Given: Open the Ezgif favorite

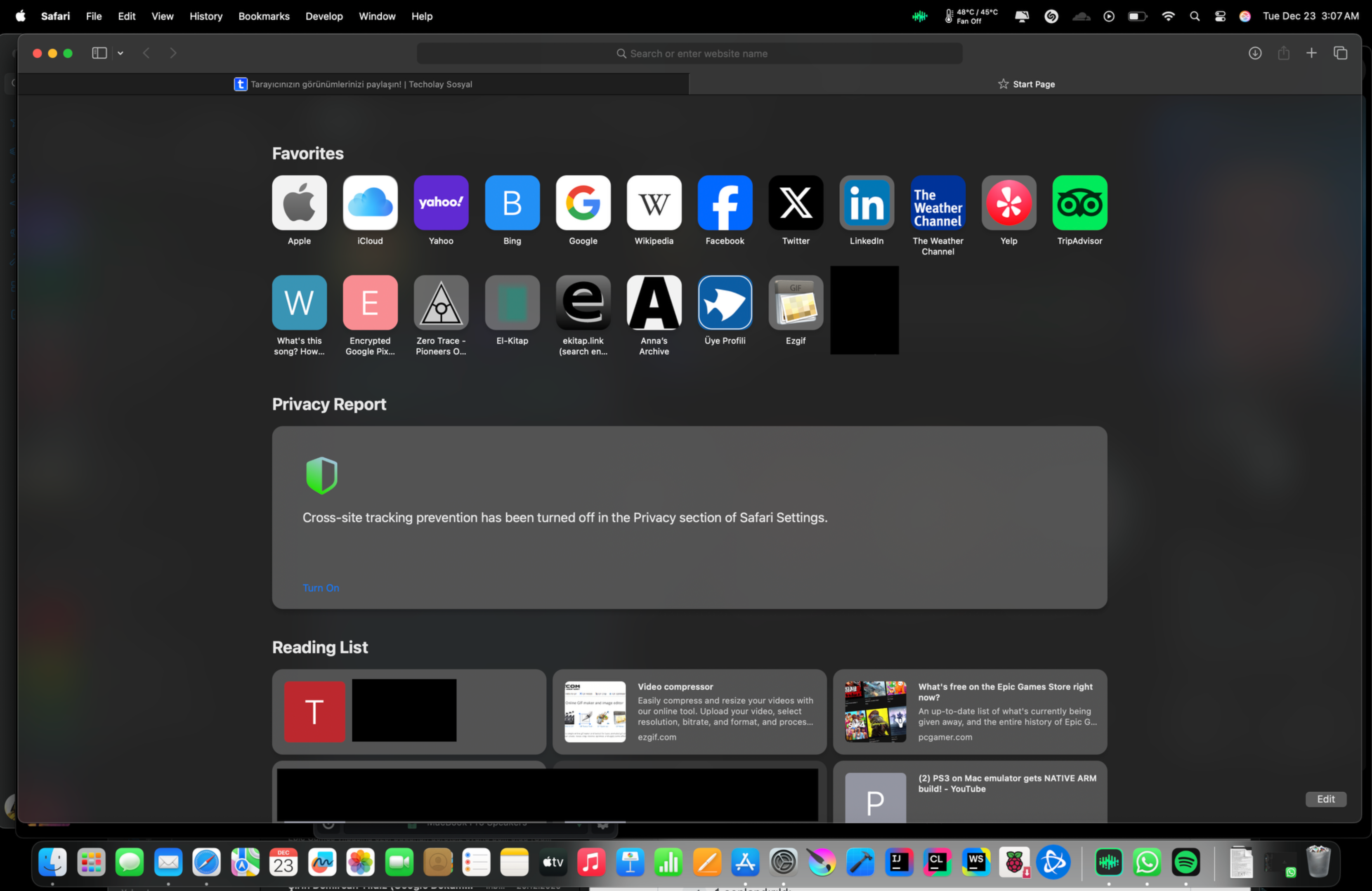Looking at the screenshot, I should pos(796,302).
